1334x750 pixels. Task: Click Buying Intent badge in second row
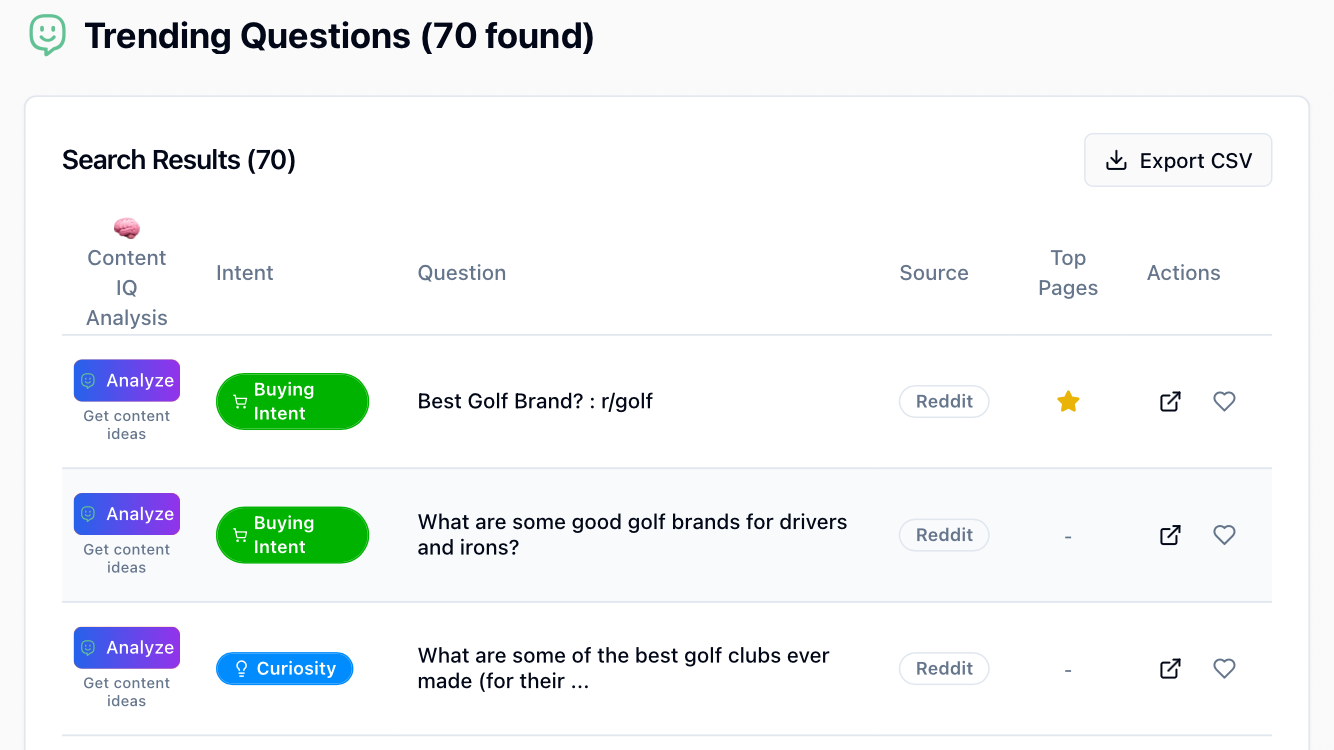point(292,535)
